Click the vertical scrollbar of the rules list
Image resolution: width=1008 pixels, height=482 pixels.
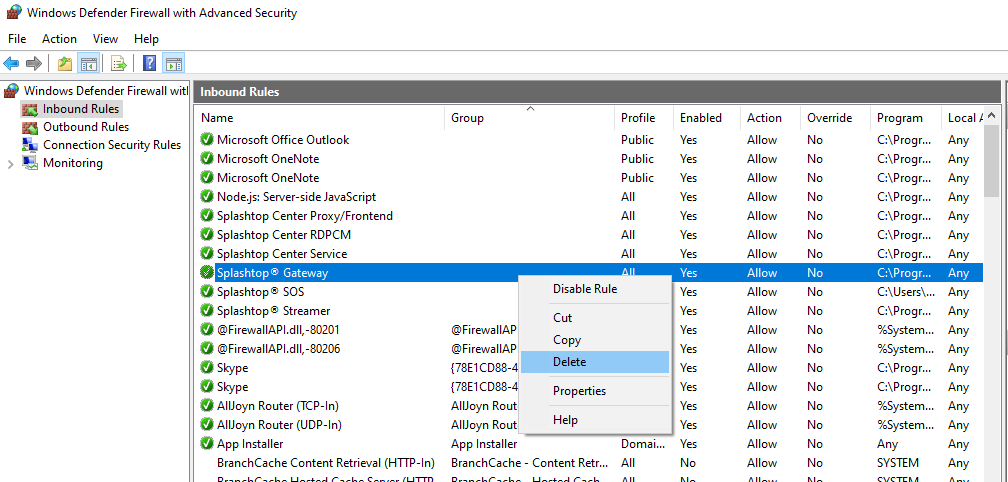point(991,300)
